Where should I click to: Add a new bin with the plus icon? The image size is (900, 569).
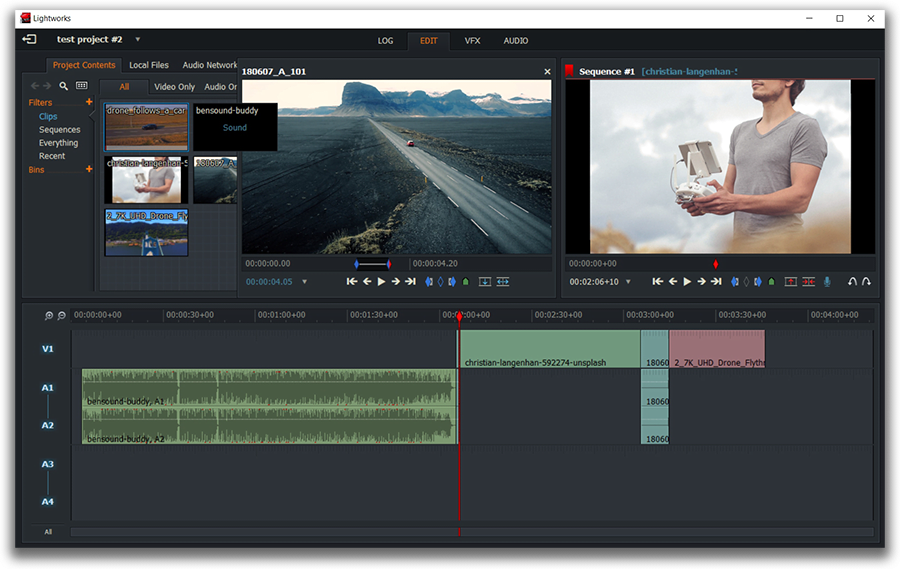click(89, 169)
